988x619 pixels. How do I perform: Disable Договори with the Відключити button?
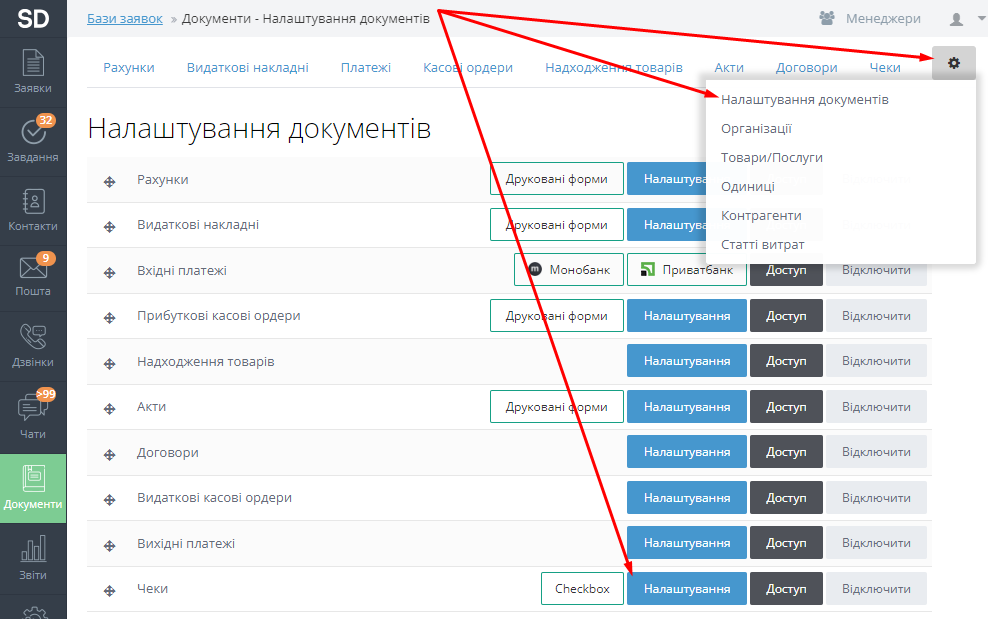(875, 453)
